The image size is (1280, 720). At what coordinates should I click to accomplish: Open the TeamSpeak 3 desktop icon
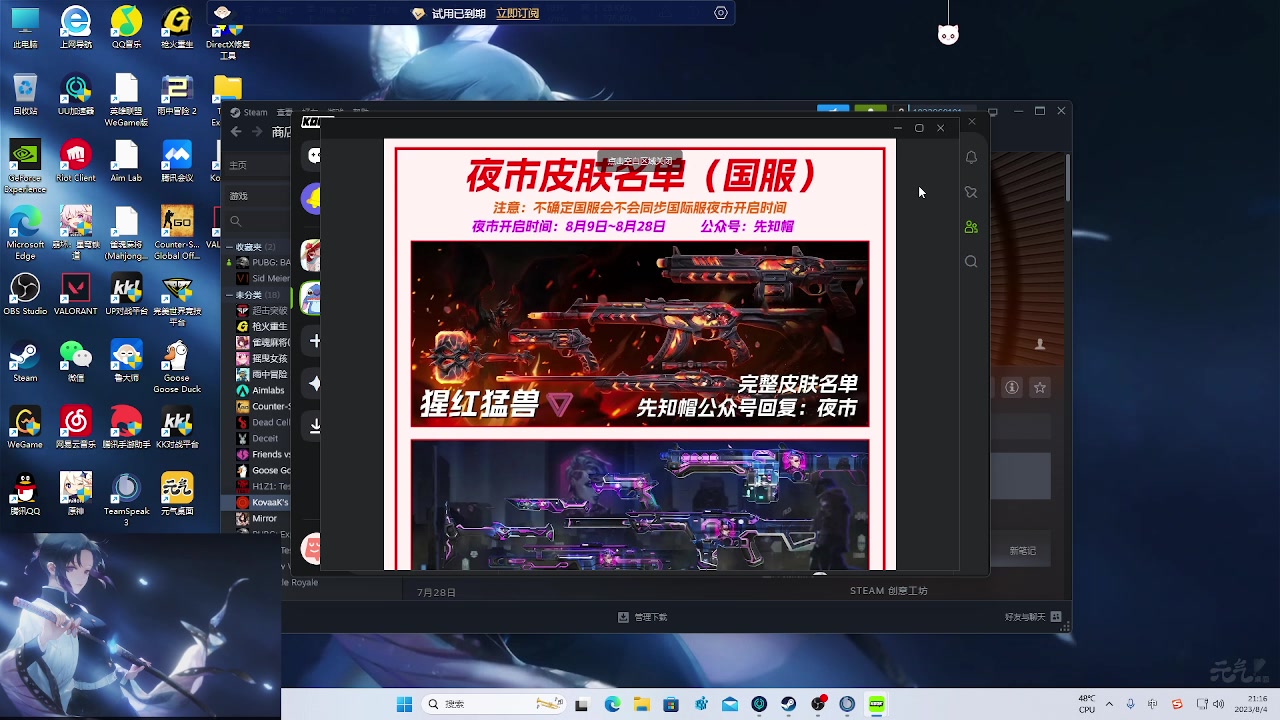[x=126, y=499]
